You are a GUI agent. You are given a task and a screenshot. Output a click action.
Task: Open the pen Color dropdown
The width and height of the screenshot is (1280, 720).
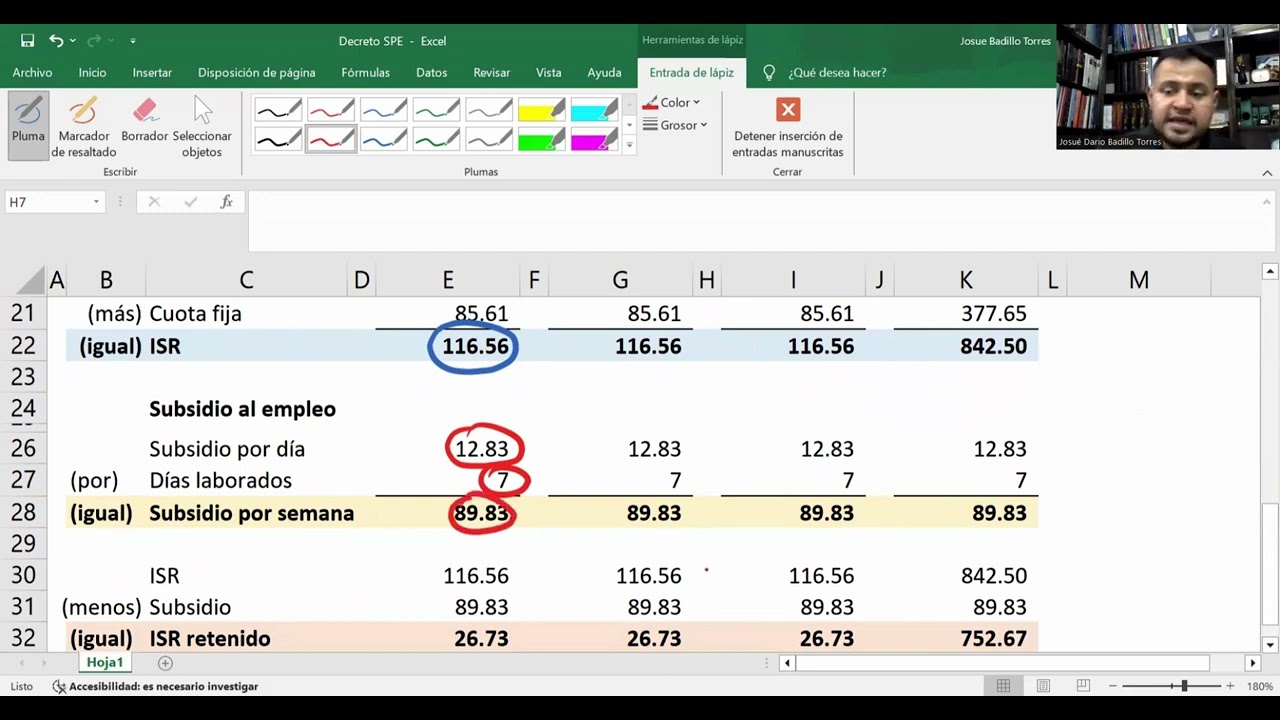pos(671,102)
